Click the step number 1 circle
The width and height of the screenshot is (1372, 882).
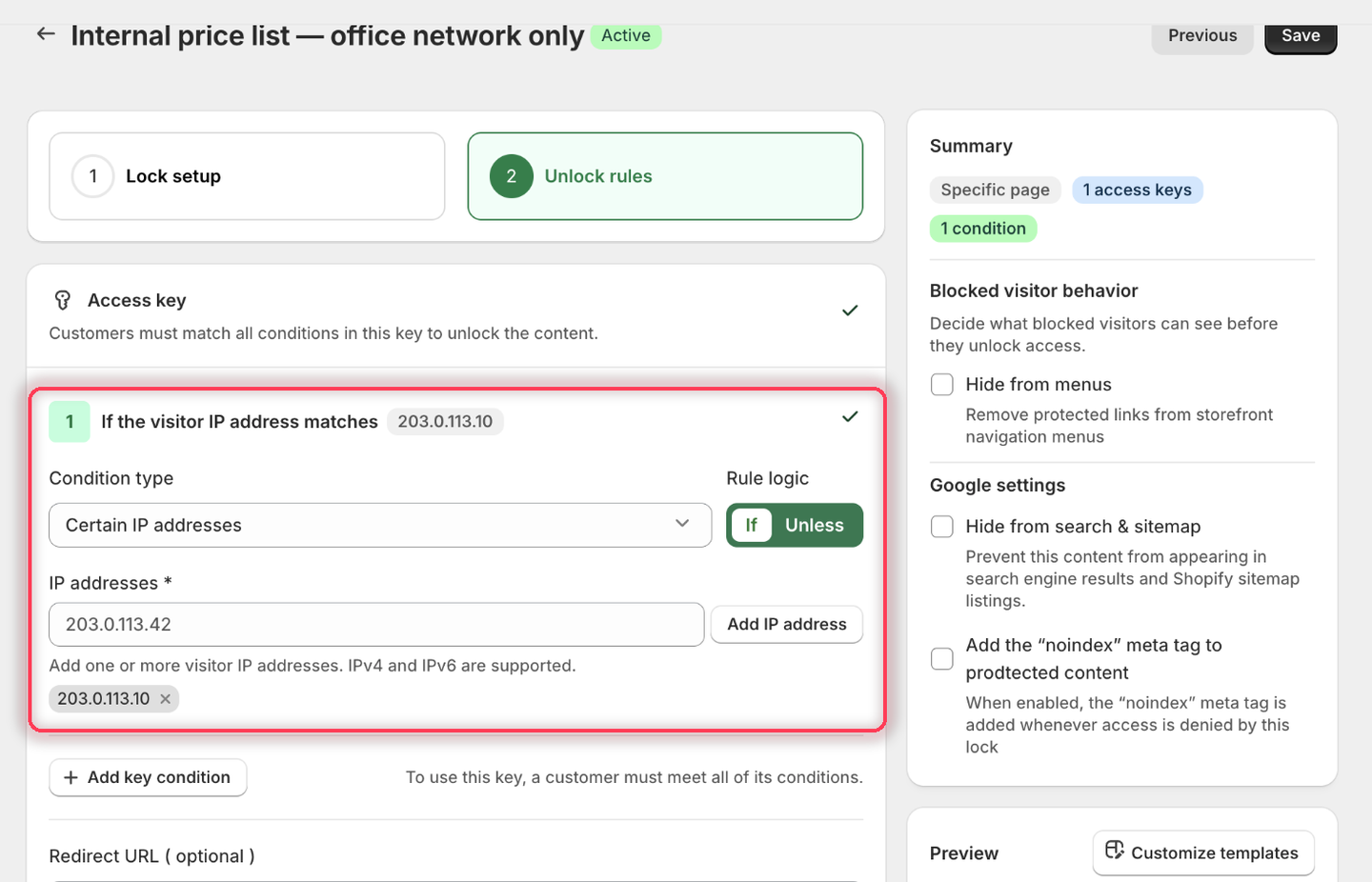tap(92, 176)
